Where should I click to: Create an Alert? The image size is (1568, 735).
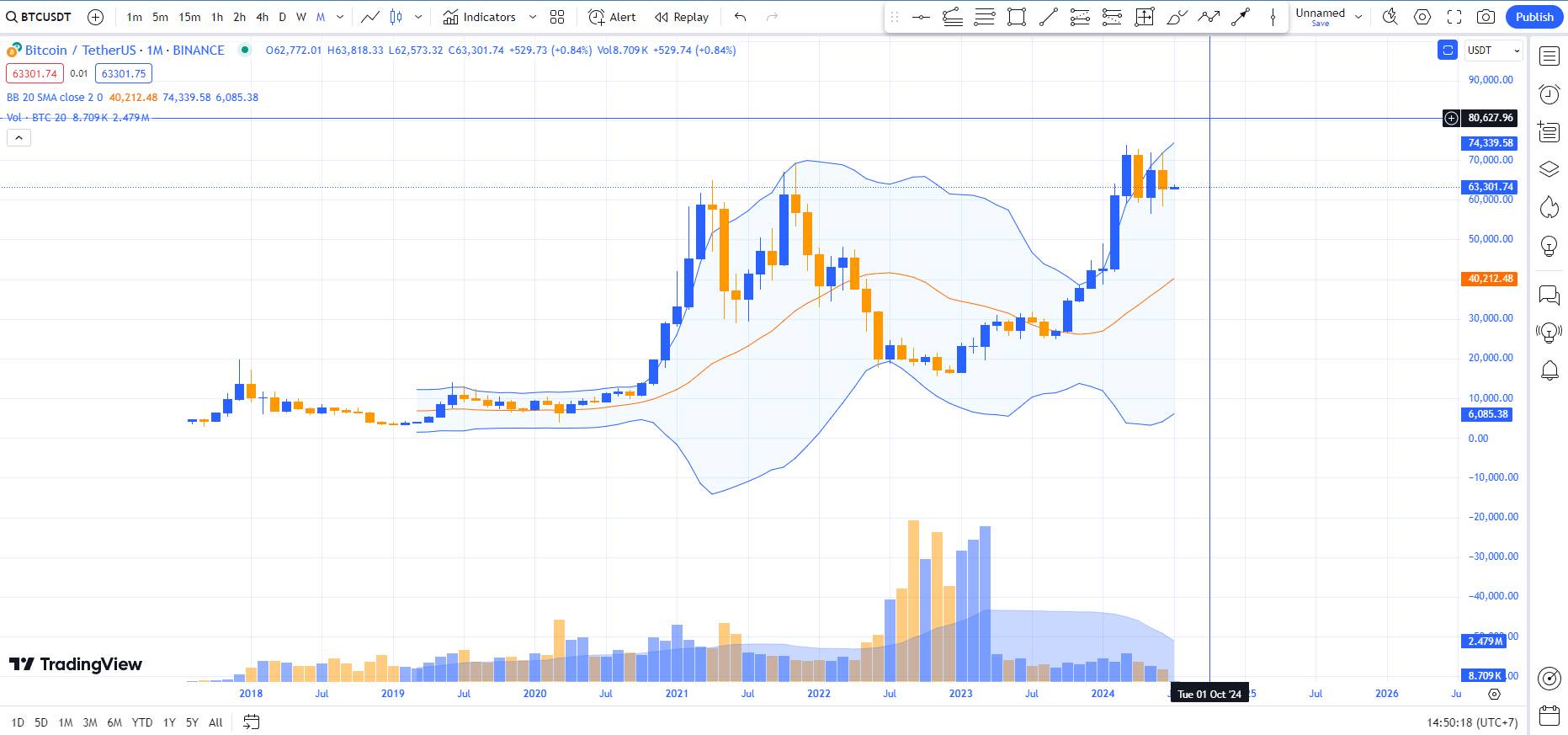coord(612,17)
